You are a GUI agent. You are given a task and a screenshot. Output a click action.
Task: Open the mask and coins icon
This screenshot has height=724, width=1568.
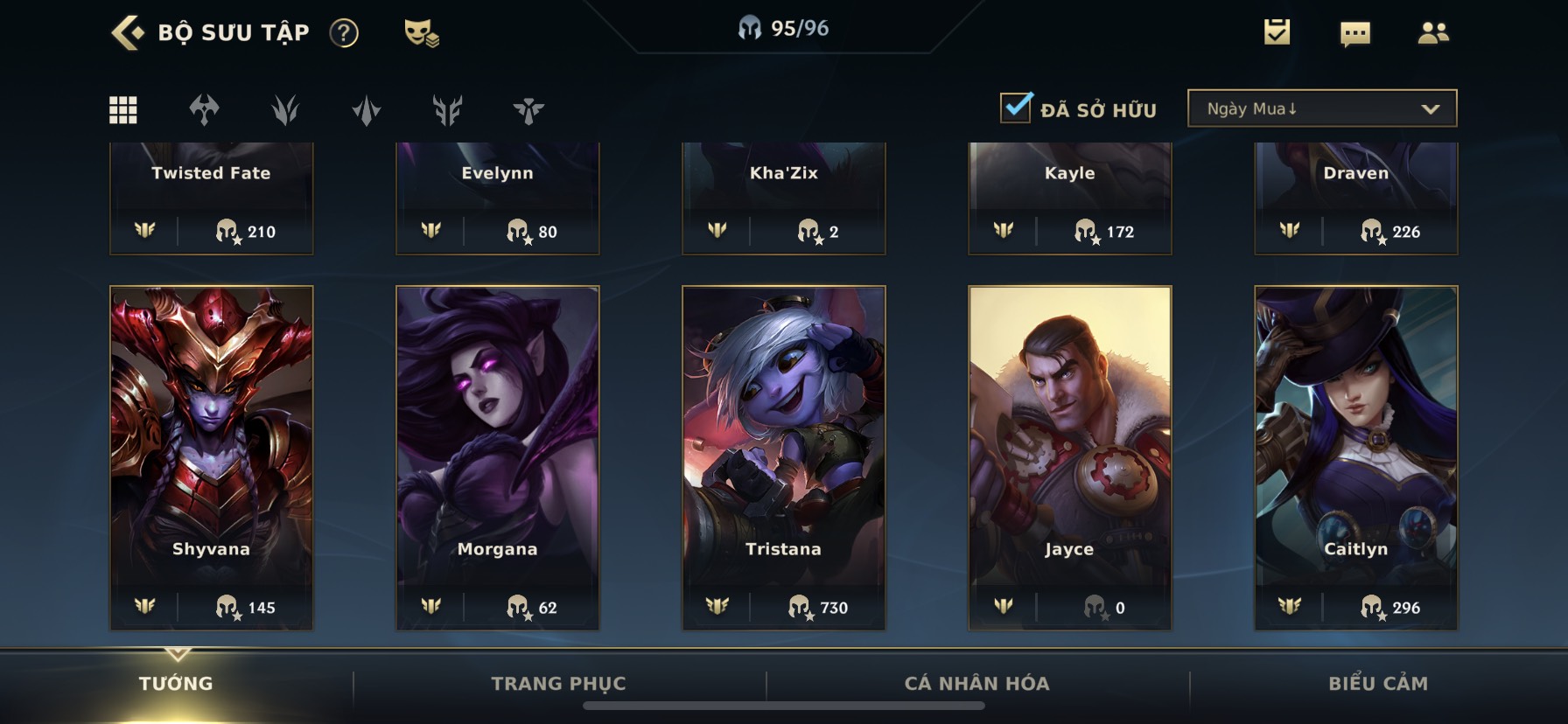pyautogui.click(x=421, y=33)
